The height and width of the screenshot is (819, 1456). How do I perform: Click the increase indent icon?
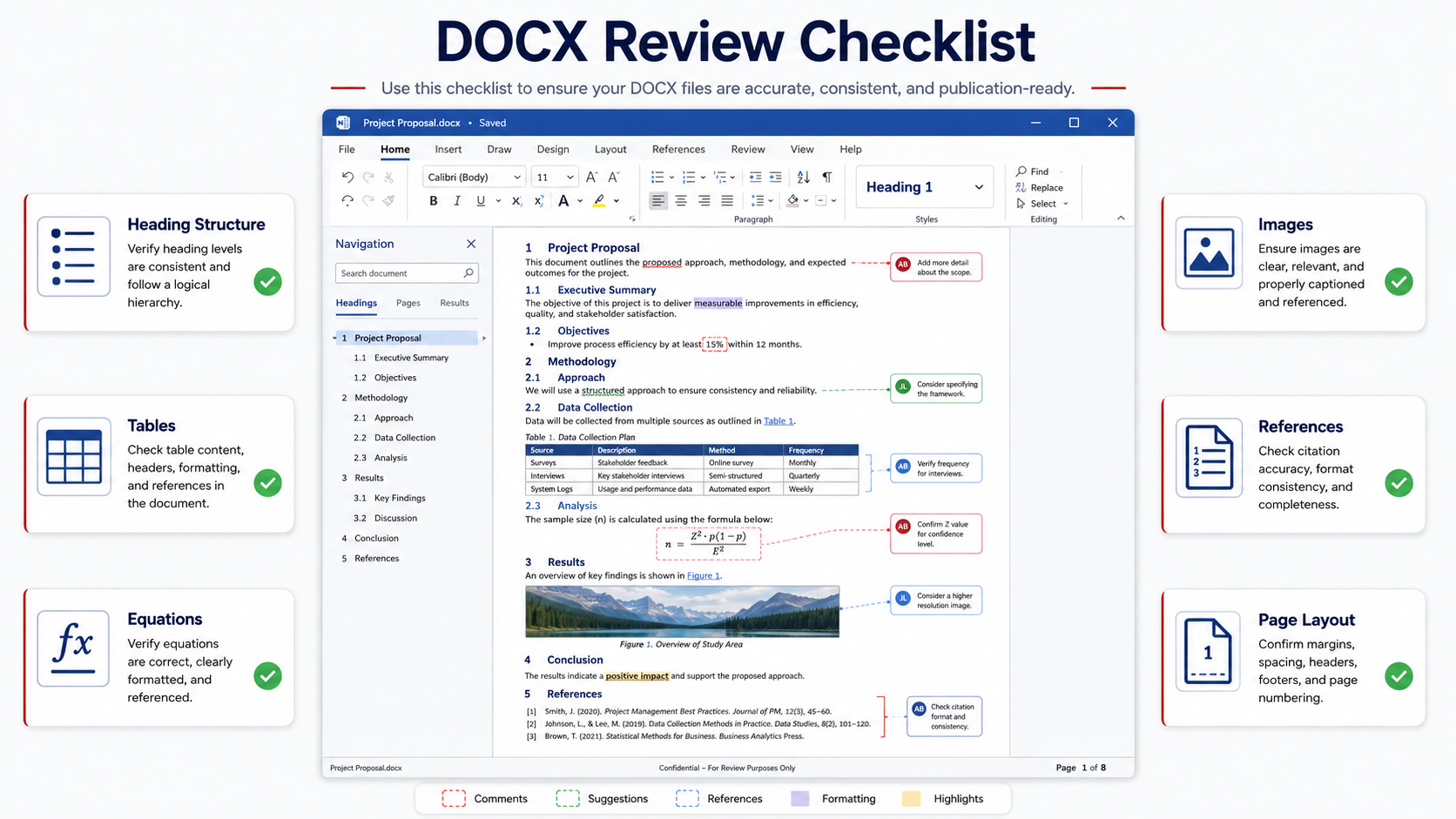click(775, 177)
